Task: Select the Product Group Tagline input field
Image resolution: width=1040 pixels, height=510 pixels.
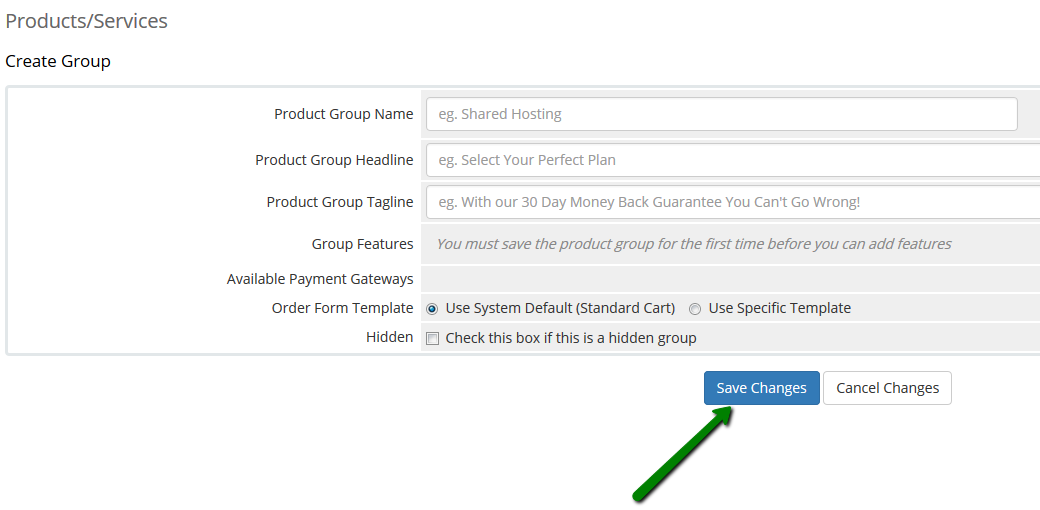Action: pyautogui.click(x=733, y=202)
